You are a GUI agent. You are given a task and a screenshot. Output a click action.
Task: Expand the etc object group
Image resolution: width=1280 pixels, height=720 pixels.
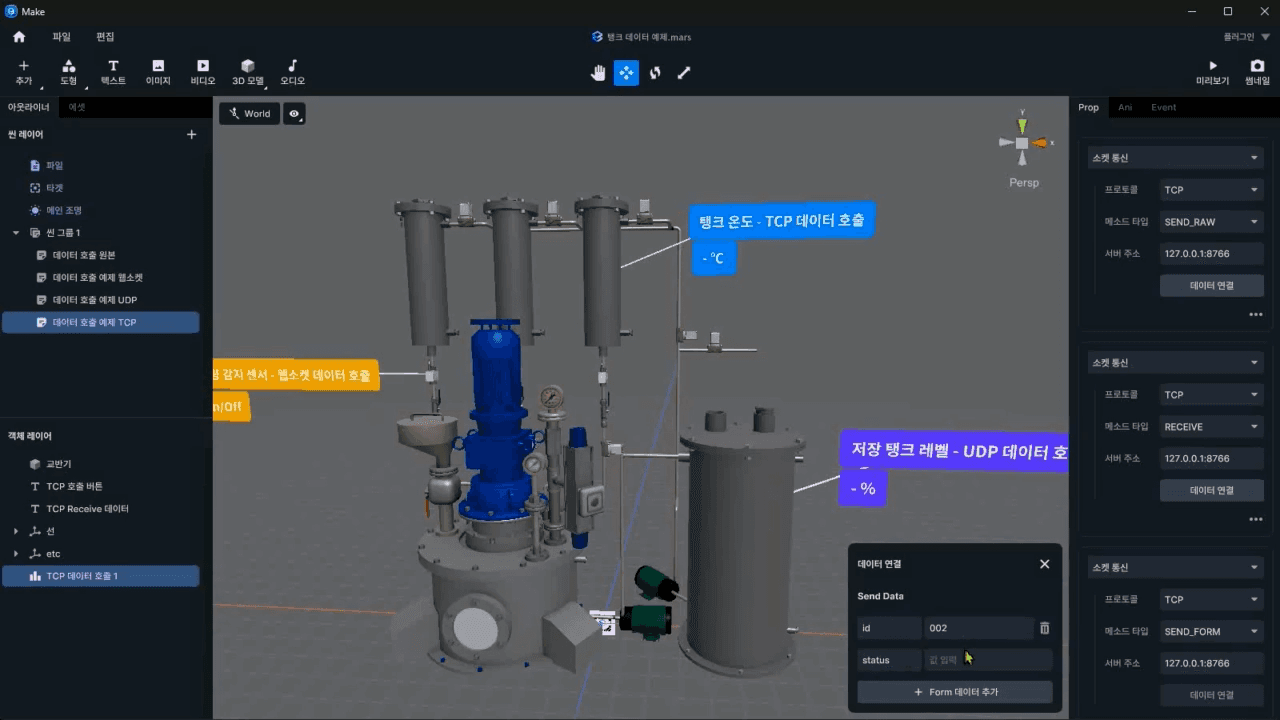(16, 554)
